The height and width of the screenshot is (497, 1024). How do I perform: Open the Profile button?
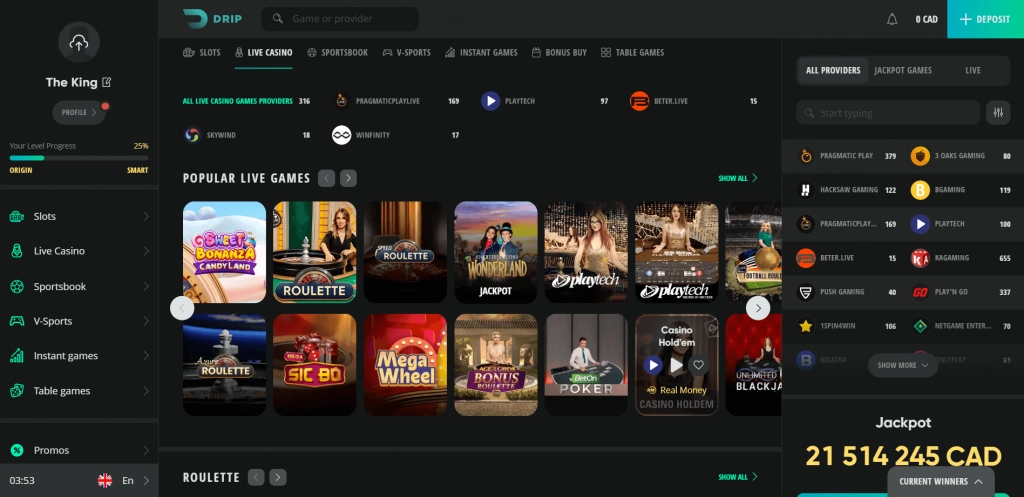pyautogui.click(x=79, y=112)
